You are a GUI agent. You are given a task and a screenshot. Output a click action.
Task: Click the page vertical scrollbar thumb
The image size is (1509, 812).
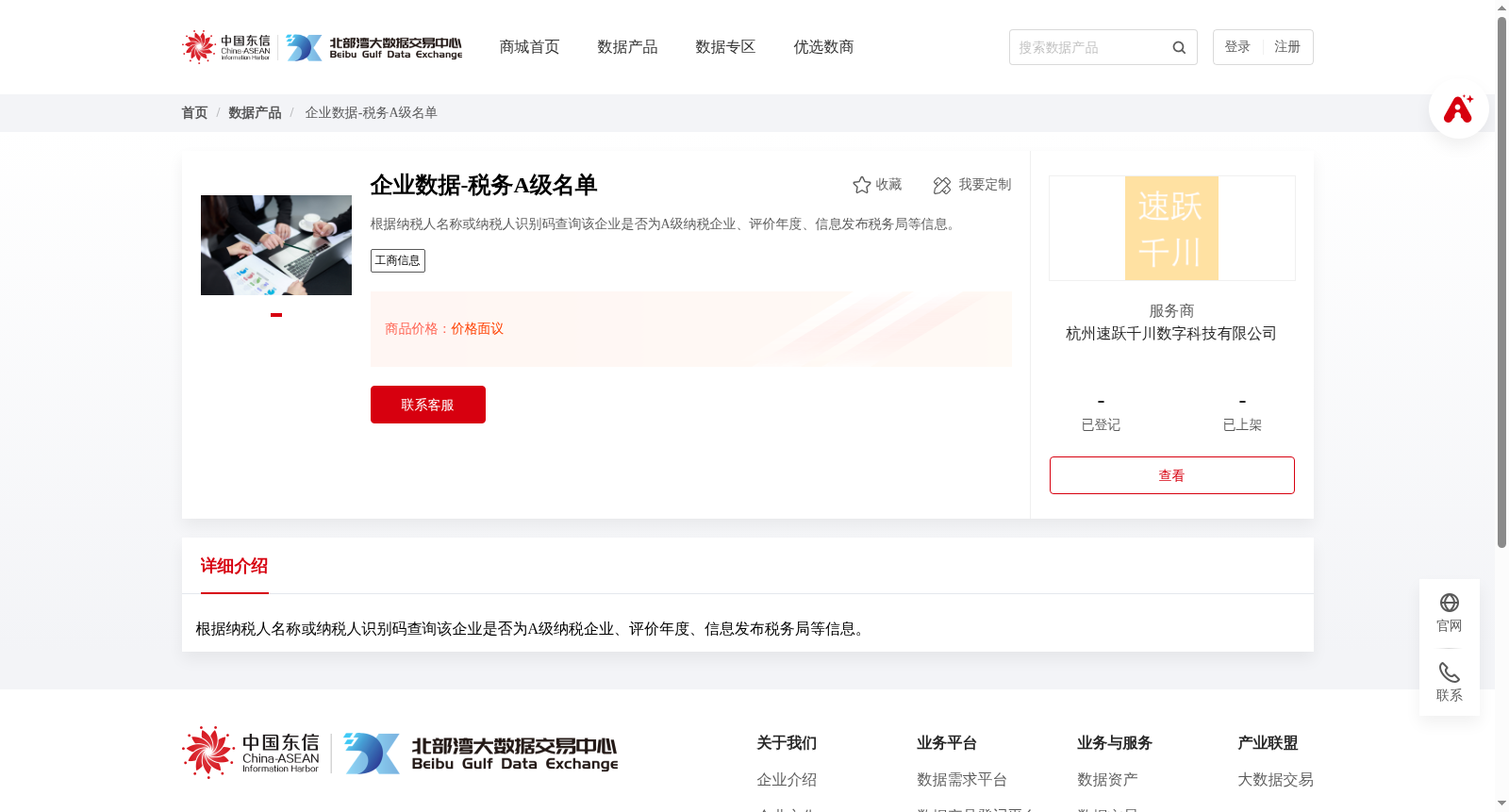(x=1501, y=281)
